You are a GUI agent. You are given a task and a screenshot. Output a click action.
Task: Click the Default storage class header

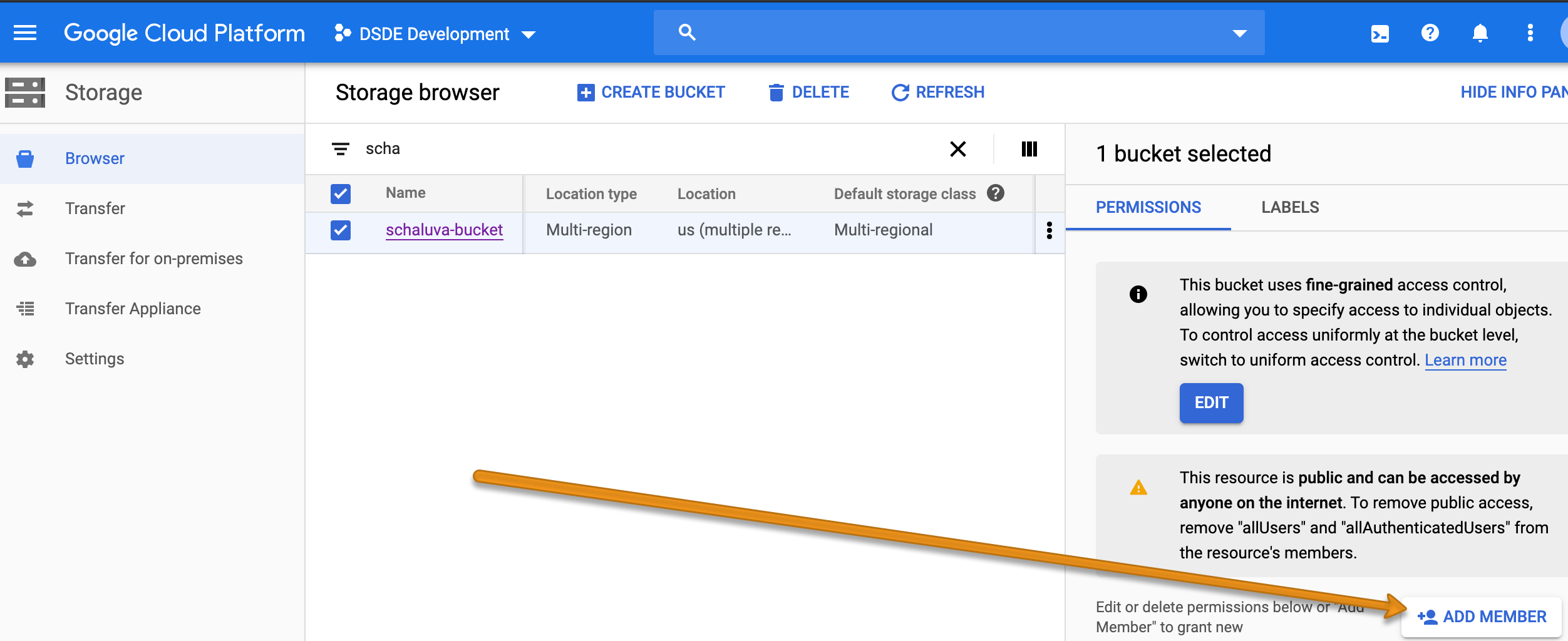click(905, 194)
